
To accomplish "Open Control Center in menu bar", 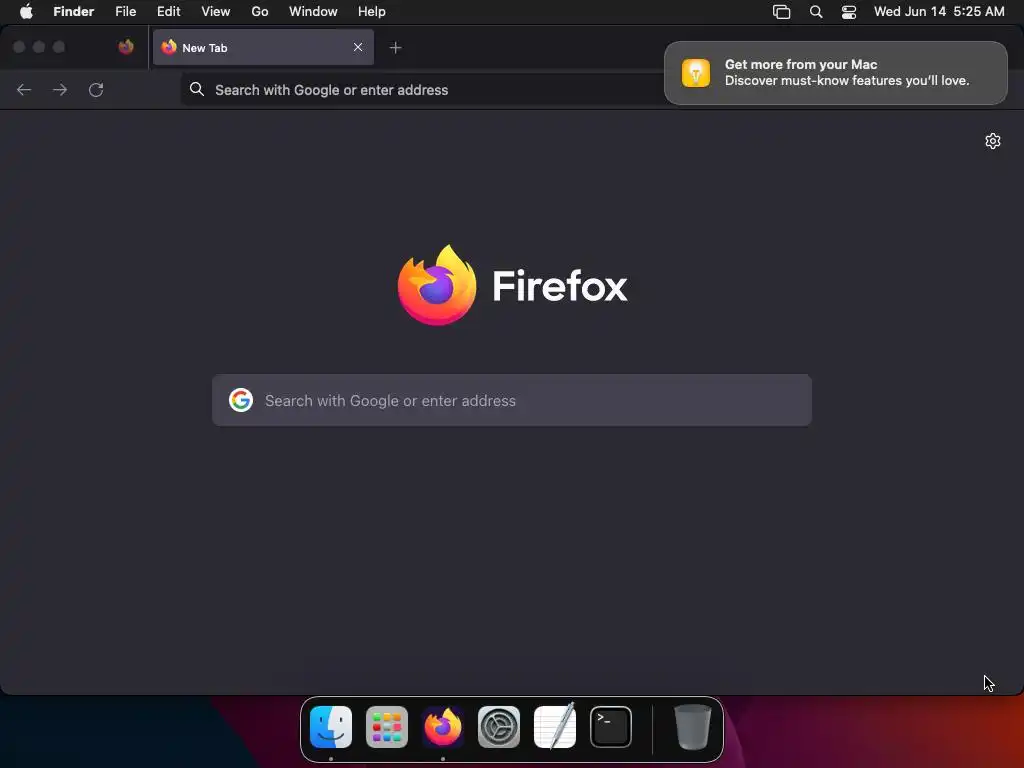I will click(x=849, y=12).
